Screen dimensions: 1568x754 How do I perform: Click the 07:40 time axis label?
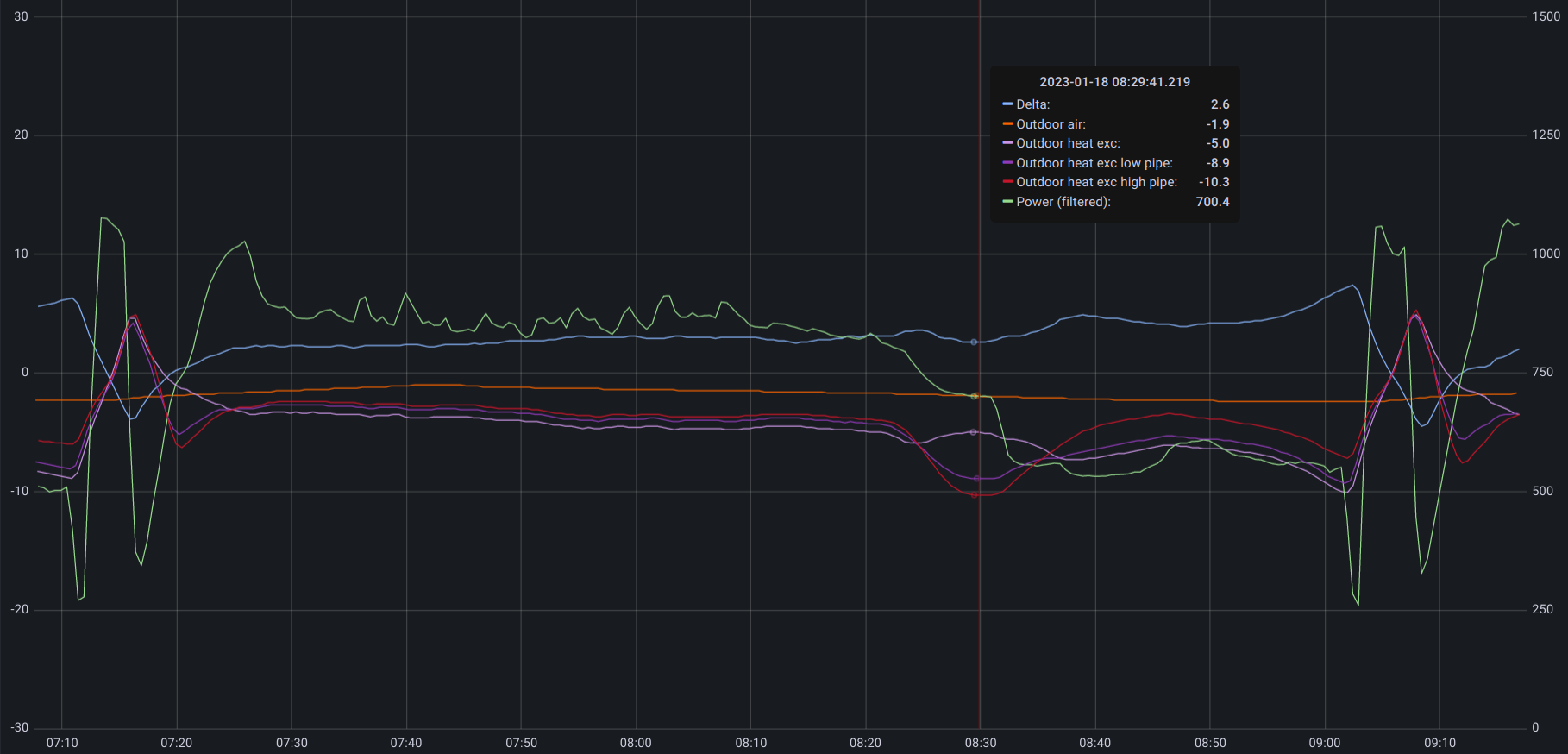click(x=406, y=743)
